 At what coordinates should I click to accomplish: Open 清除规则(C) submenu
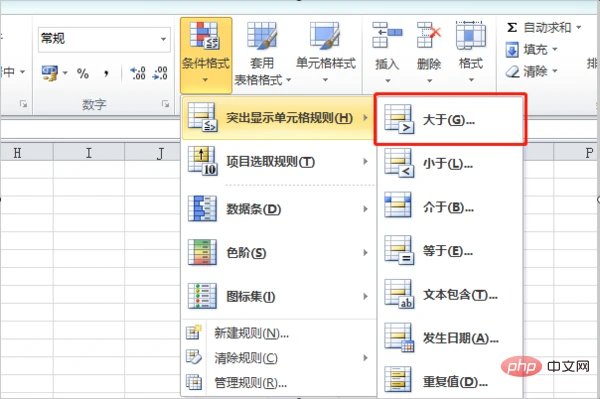click(x=278, y=358)
